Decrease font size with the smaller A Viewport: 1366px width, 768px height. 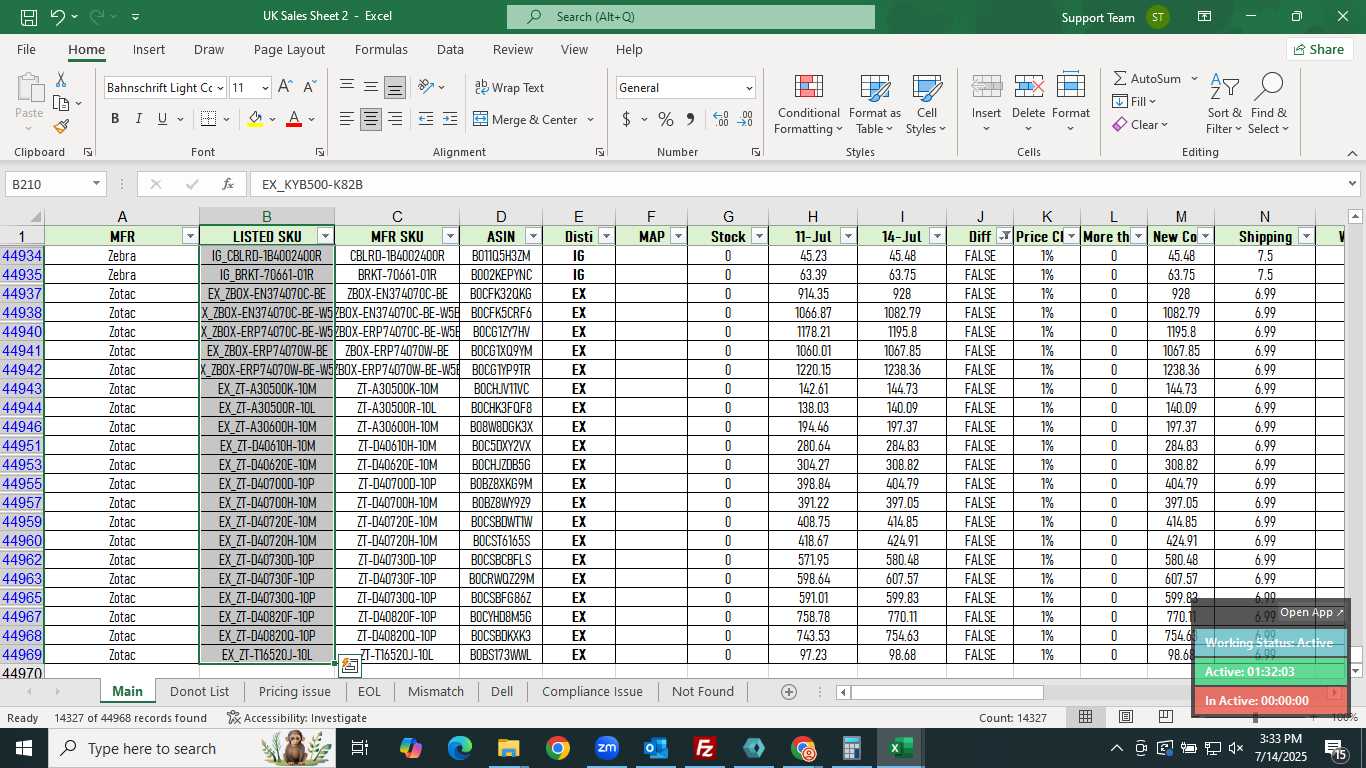(309, 87)
